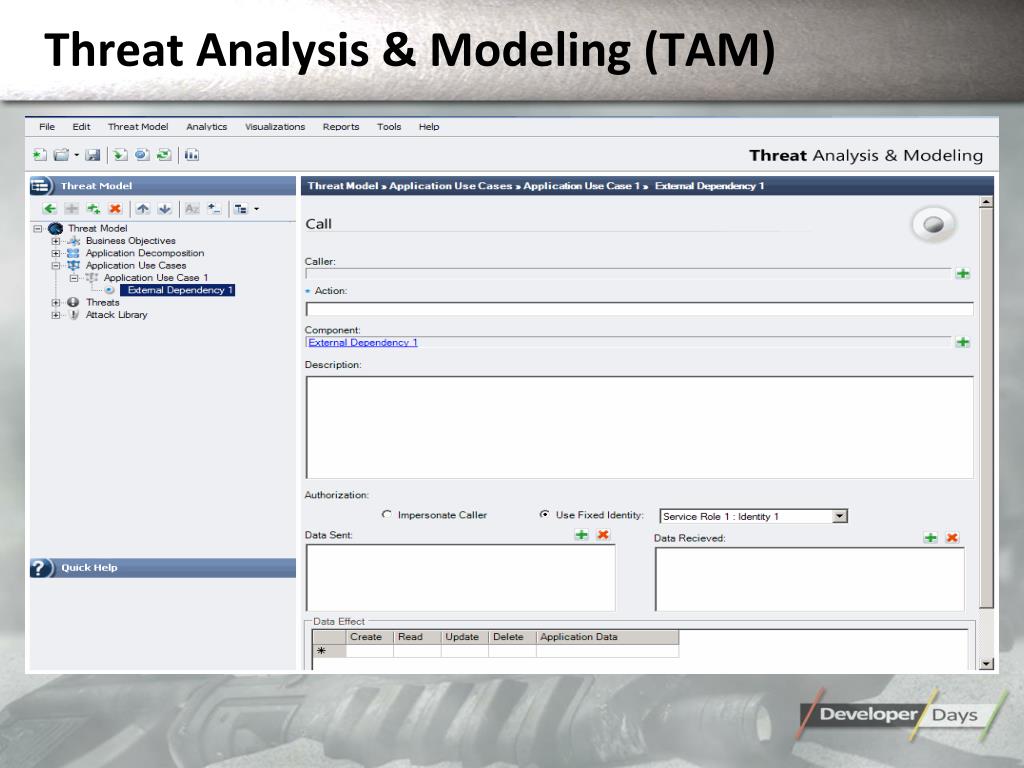Expand the Threats tree node

point(56,302)
